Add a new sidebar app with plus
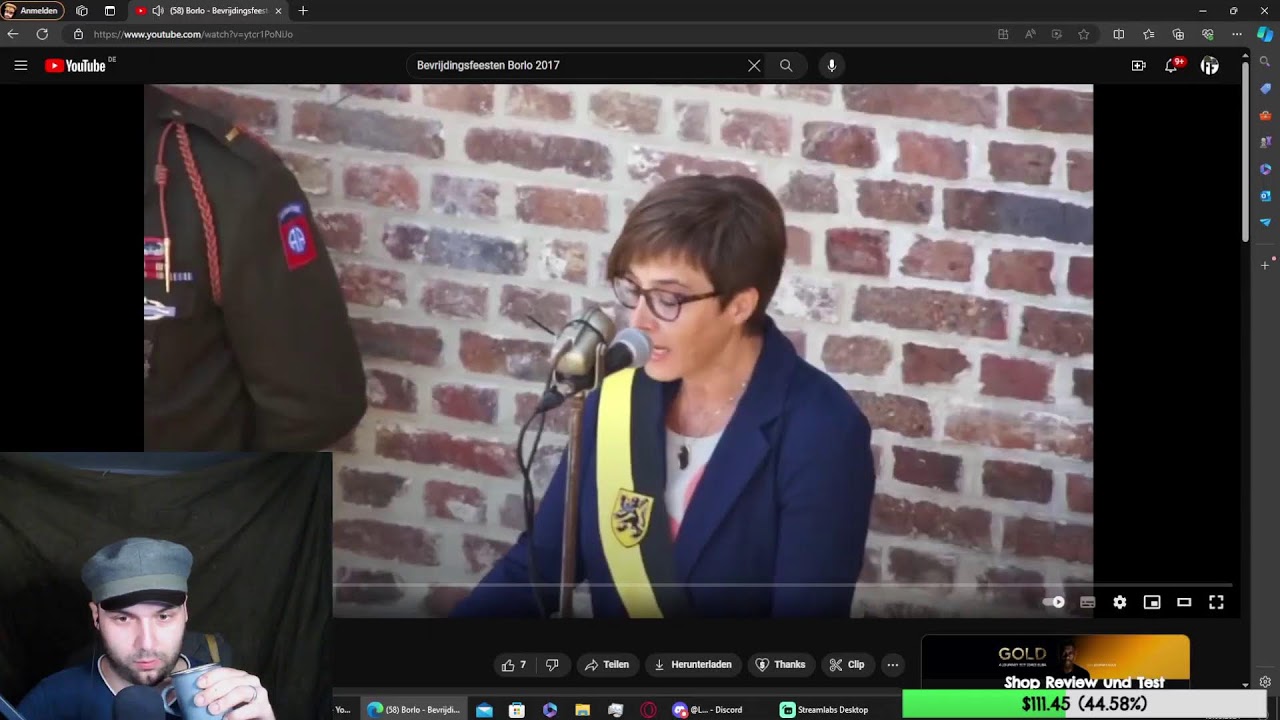The image size is (1280, 720). [1265, 265]
